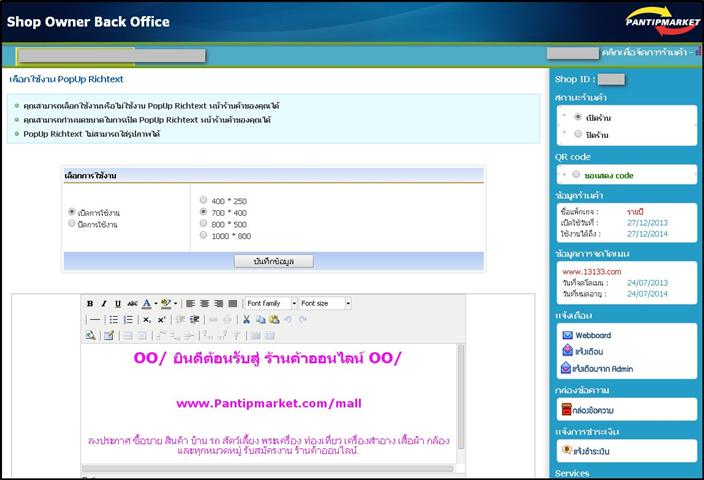The height and width of the screenshot is (480, 704).
Task: Click the save data button (บันทึกข้อมูล)
Action: [274, 261]
